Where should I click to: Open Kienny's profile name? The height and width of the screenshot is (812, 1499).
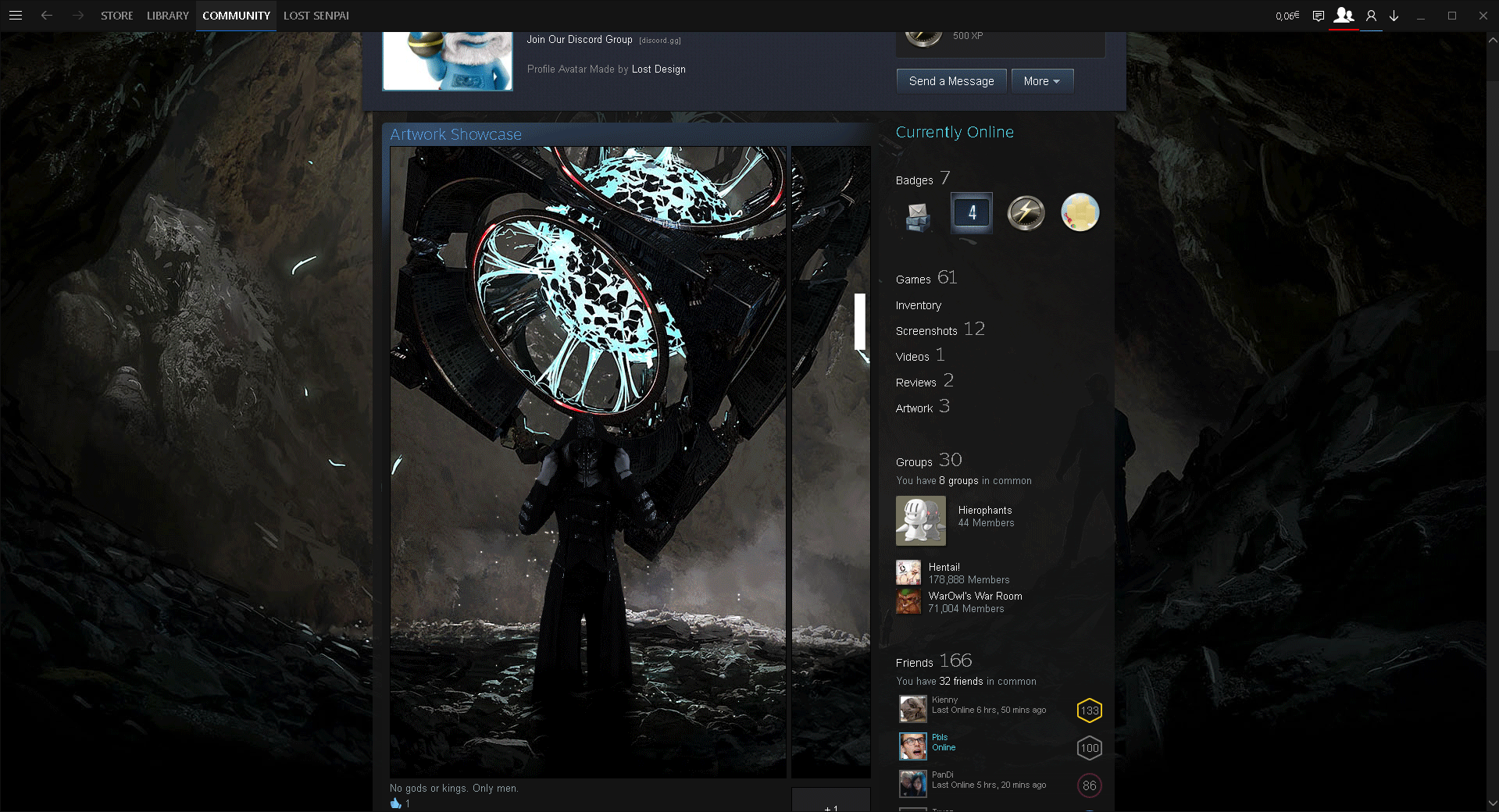945,700
